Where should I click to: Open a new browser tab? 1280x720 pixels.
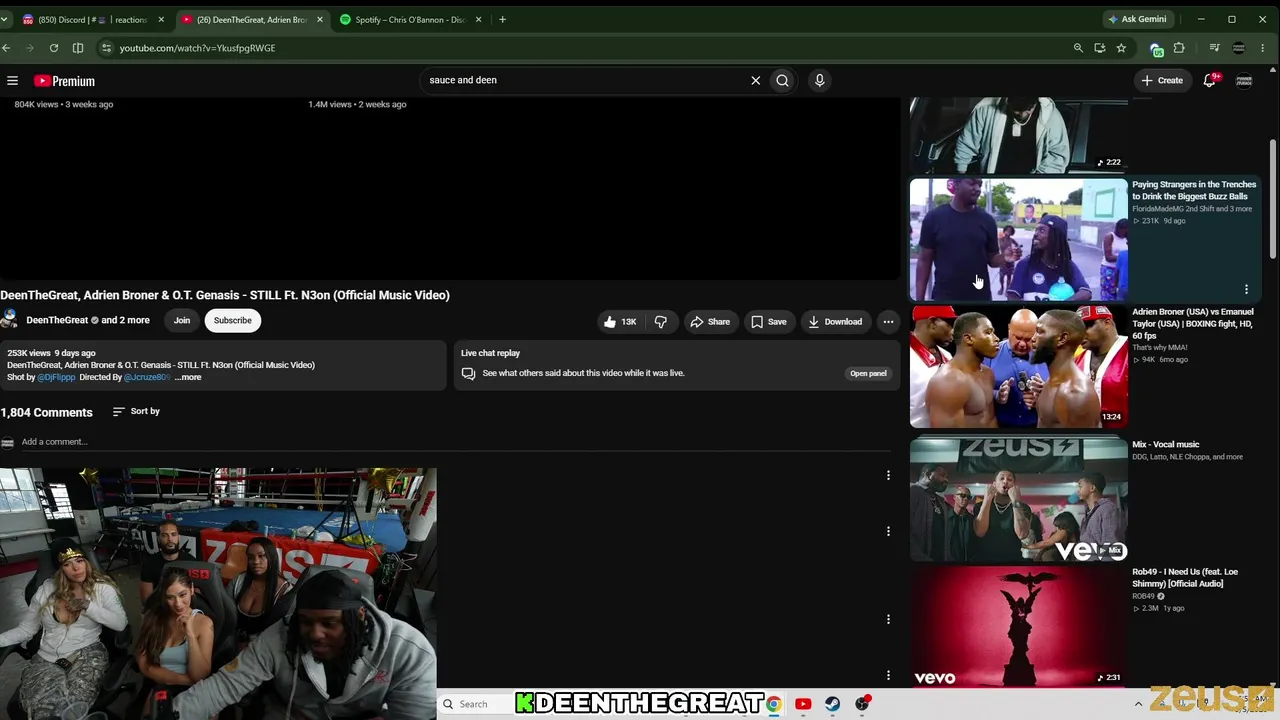tap(502, 19)
